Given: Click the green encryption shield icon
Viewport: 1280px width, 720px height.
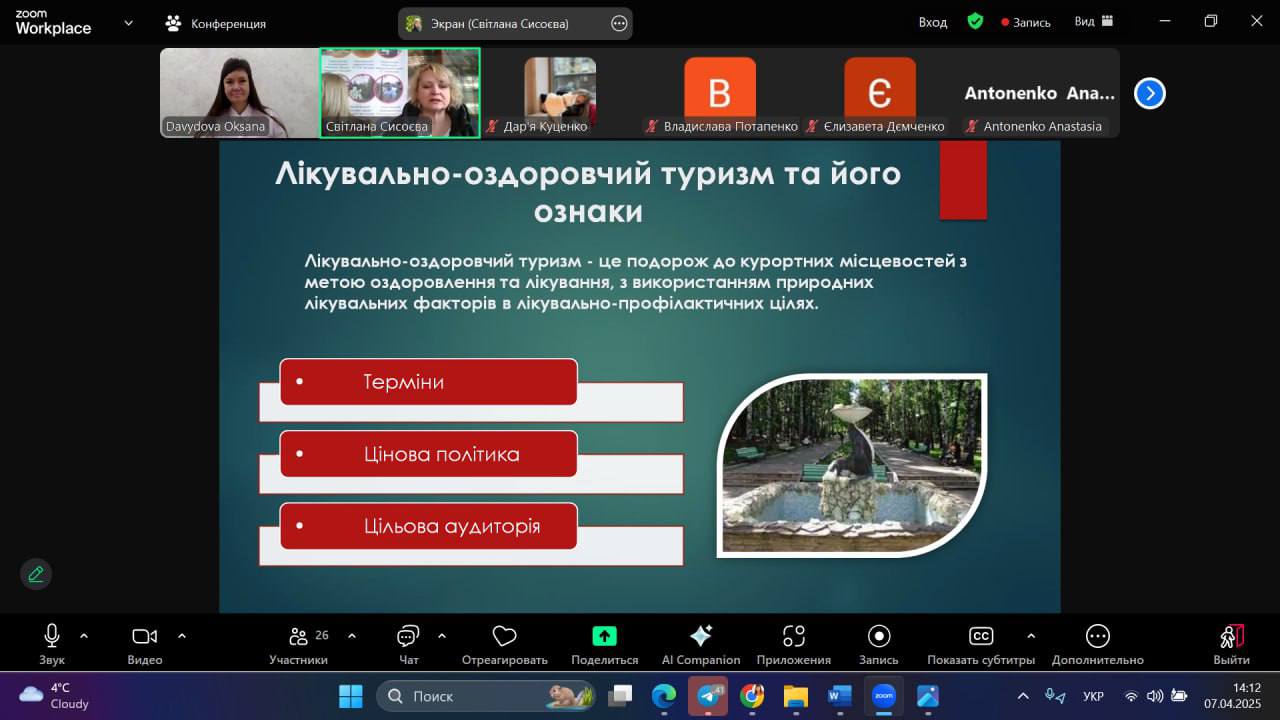Looking at the screenshot, I should (975, 22).
